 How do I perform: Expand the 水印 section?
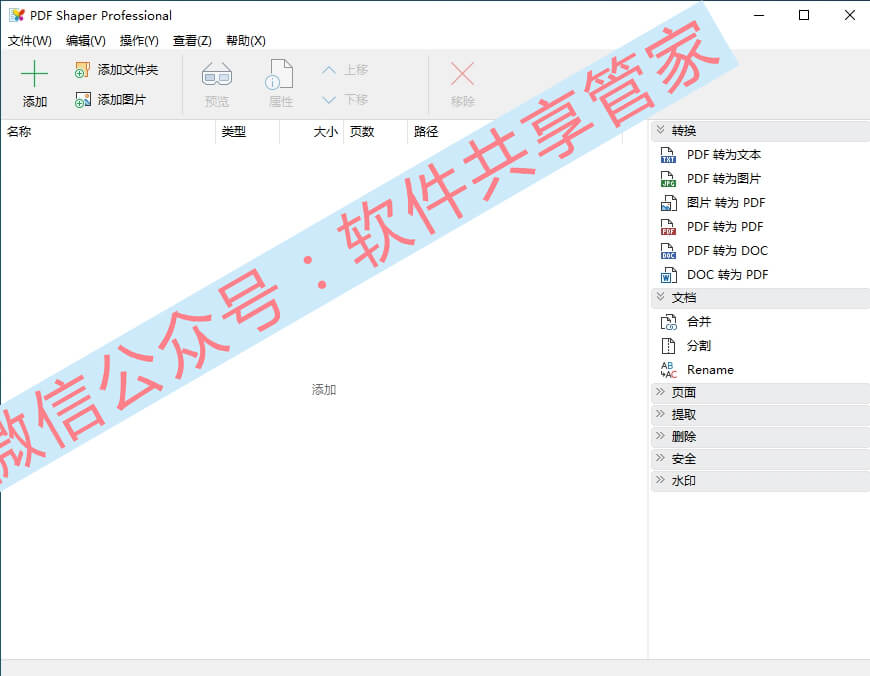coord(660,480)
